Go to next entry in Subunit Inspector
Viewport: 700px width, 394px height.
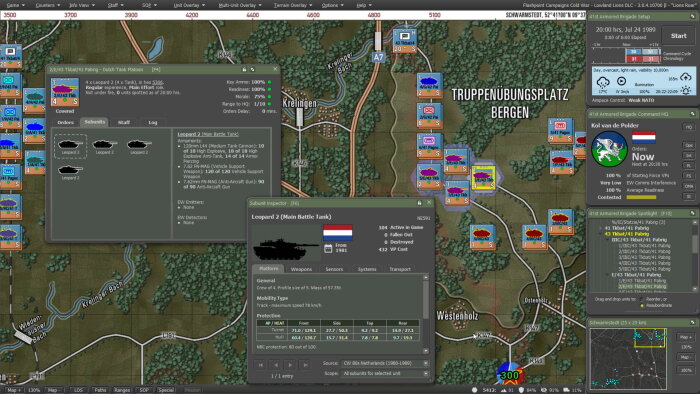coord(291,365)
